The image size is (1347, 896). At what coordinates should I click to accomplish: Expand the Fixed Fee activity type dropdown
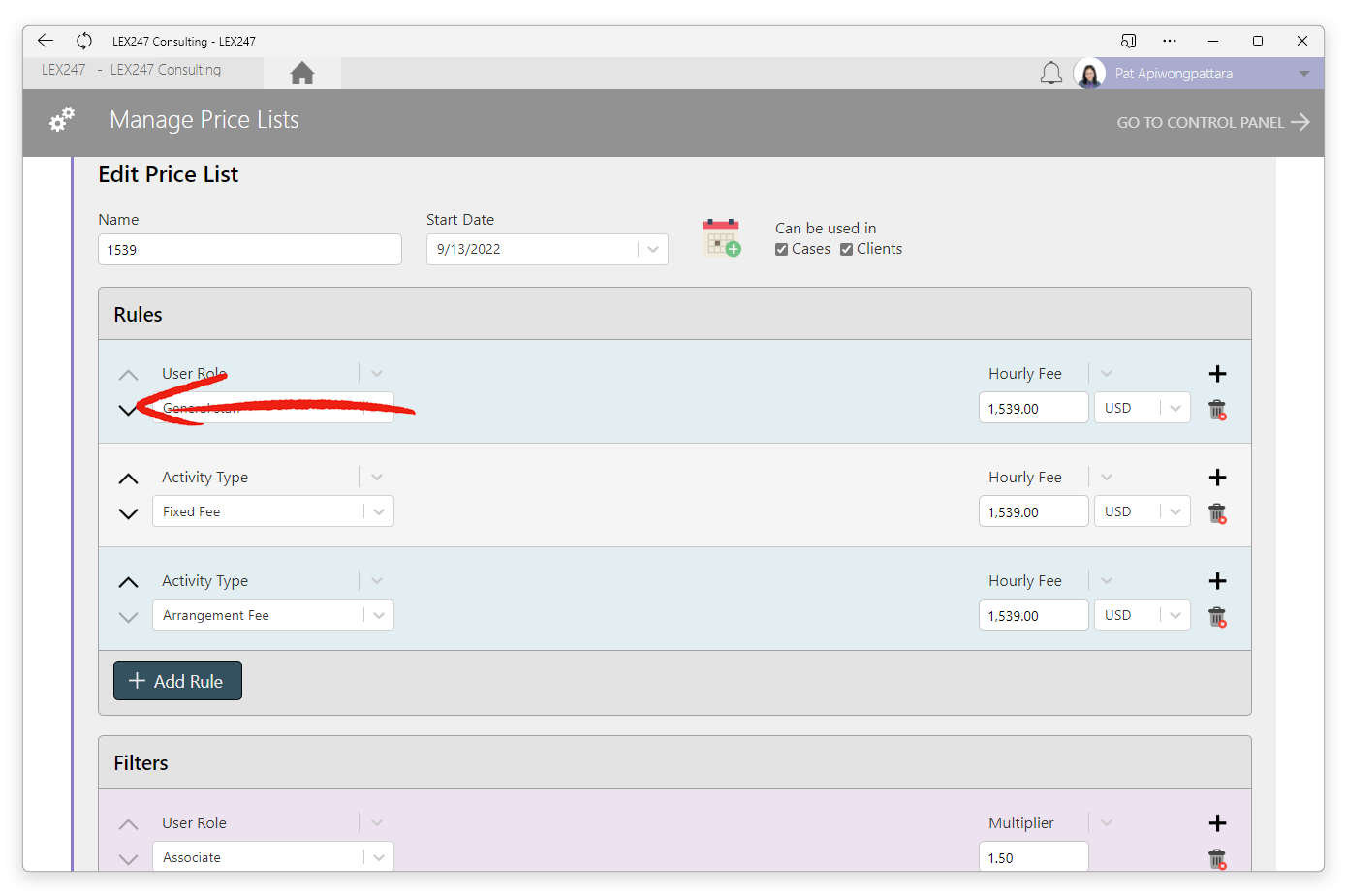coord(379,511)
